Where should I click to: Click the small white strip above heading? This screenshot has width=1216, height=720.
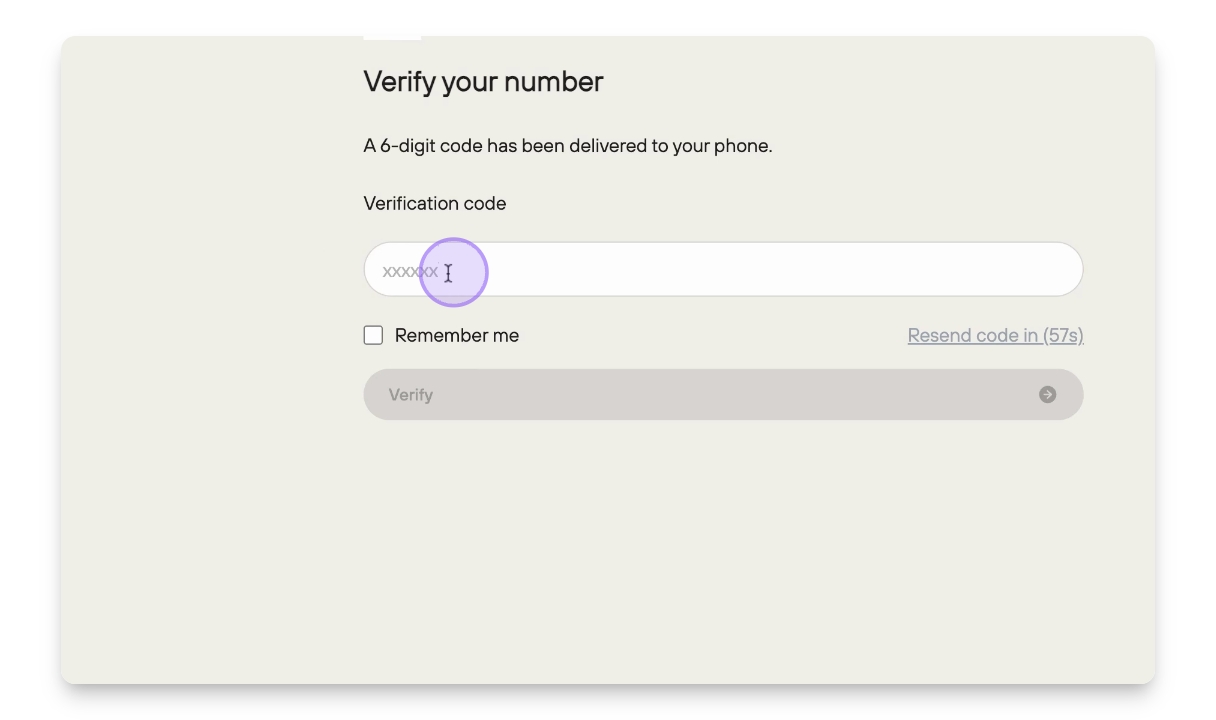[392, 38]
